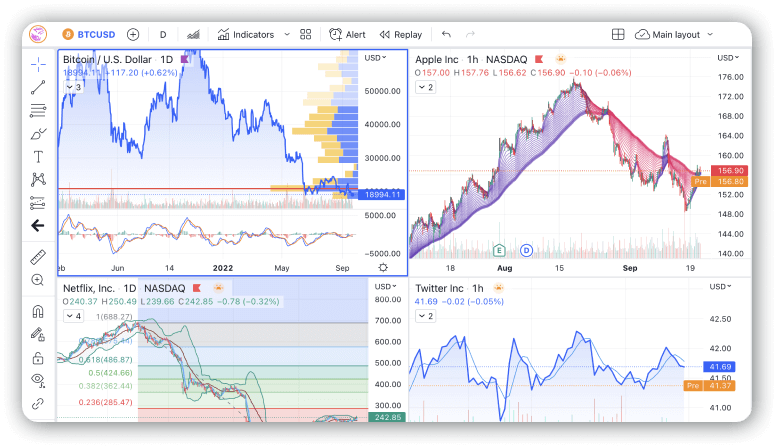Click the Bitcoin 18994.11 price label
The image size is (778, 448).
click(382, 194)
